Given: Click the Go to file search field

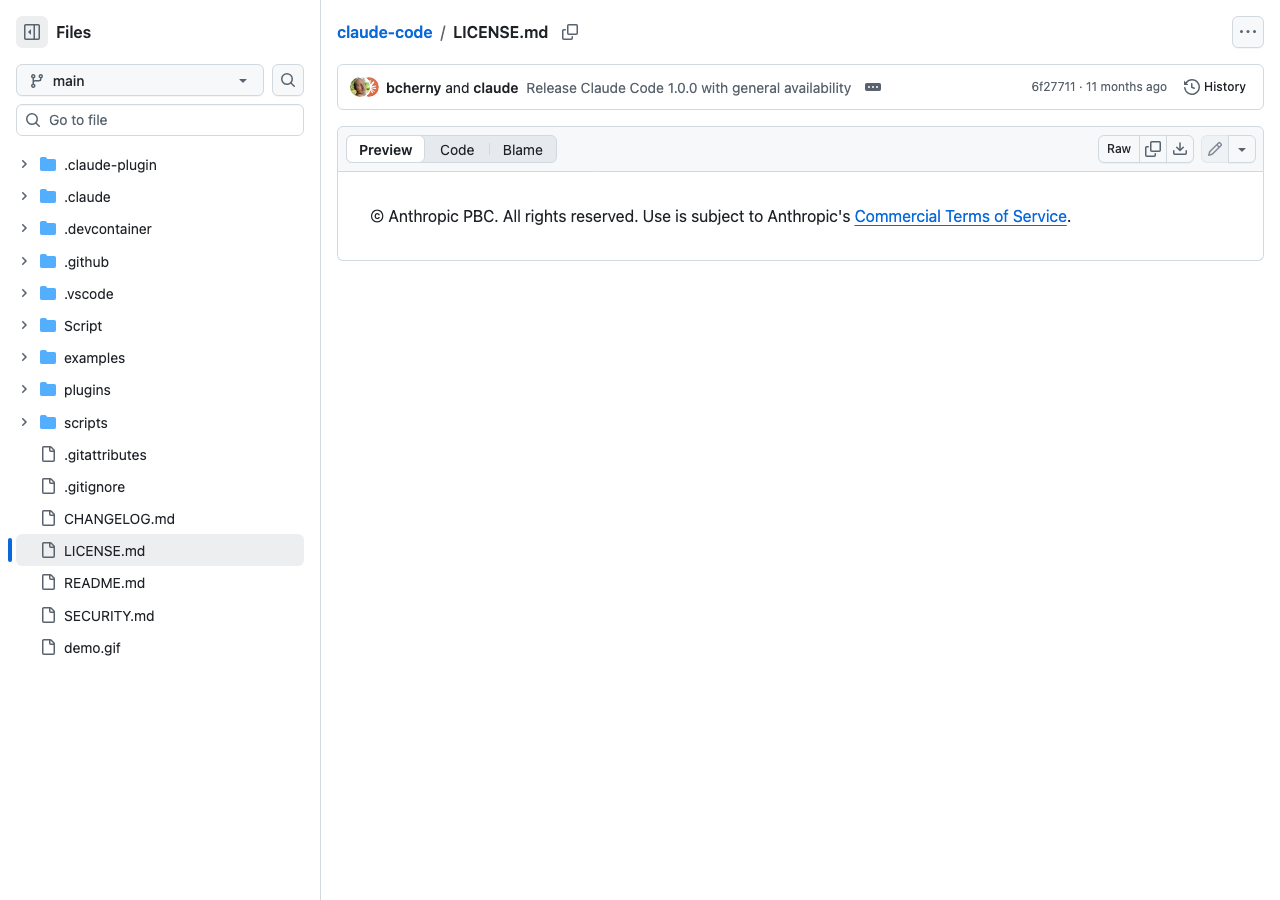Looking at the screenshot, I should pos(160,120).
